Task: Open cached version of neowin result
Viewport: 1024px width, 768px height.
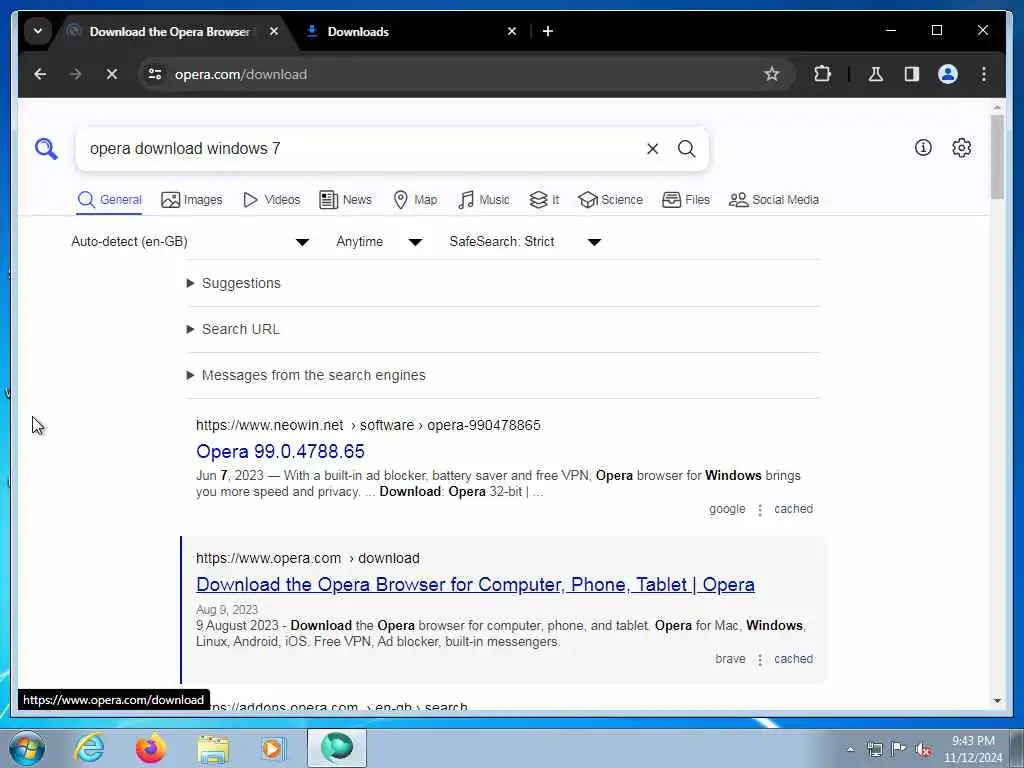Action: tap(793, 509)
